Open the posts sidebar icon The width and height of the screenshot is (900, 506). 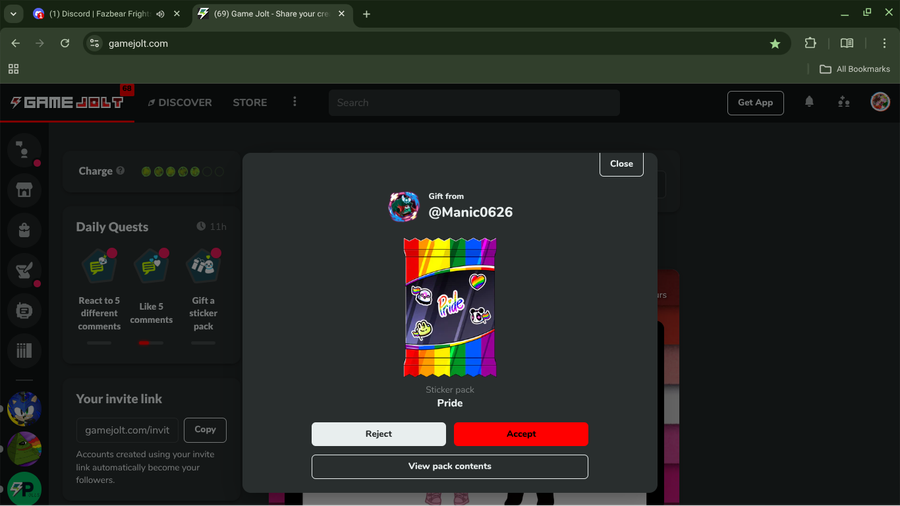(24, 310)
